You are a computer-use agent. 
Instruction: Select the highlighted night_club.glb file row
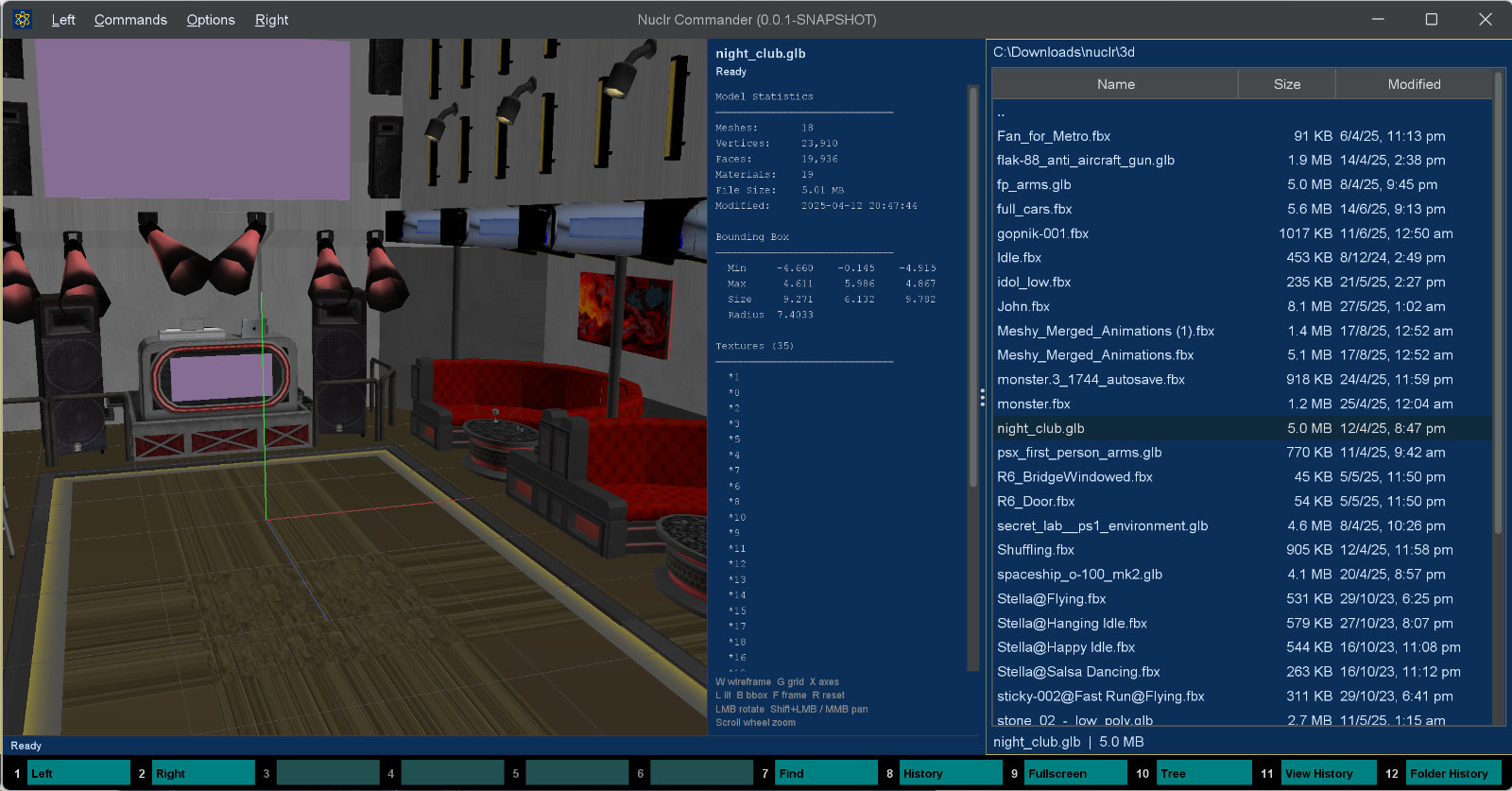1243,428
